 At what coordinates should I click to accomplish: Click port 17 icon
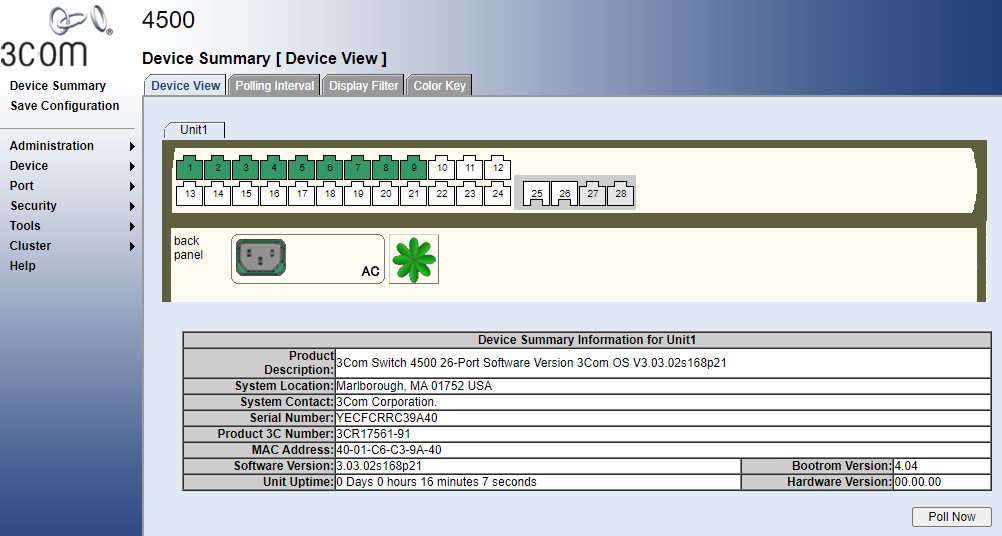coord(302,194)
